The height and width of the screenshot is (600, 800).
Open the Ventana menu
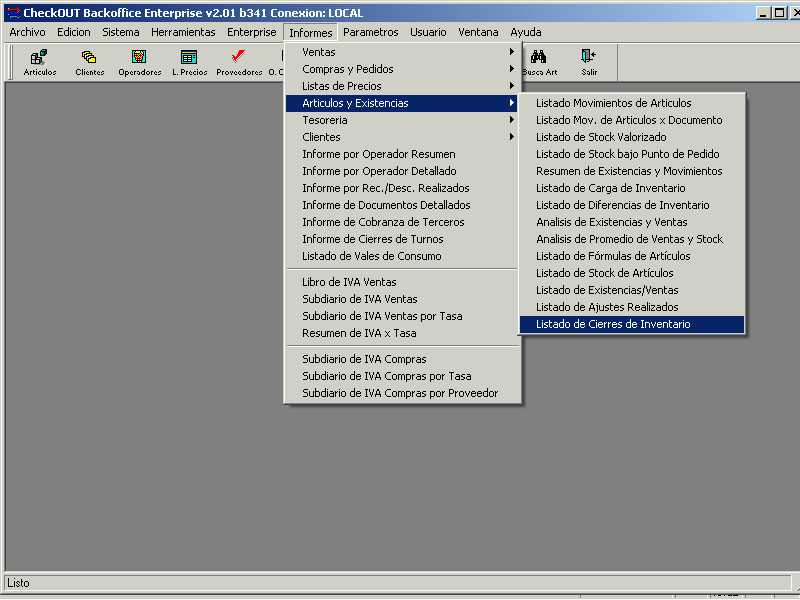(x=478, y=32)
